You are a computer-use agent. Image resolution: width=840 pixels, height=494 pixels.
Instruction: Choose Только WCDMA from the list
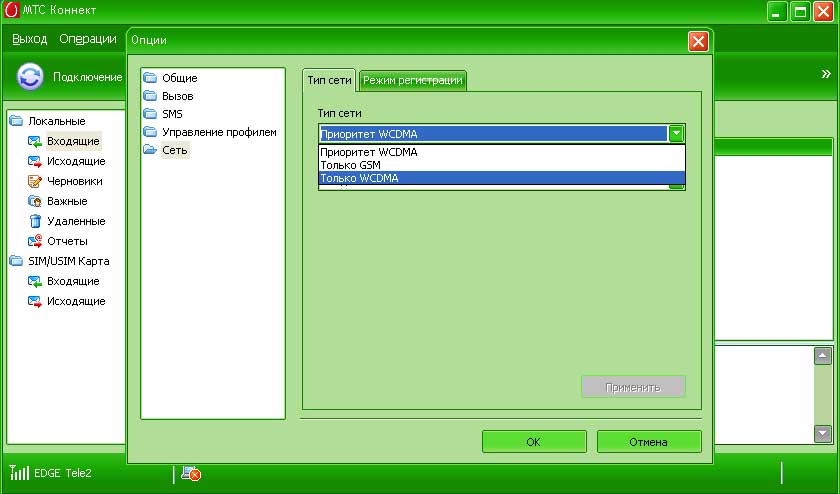[x=501, y=178]
